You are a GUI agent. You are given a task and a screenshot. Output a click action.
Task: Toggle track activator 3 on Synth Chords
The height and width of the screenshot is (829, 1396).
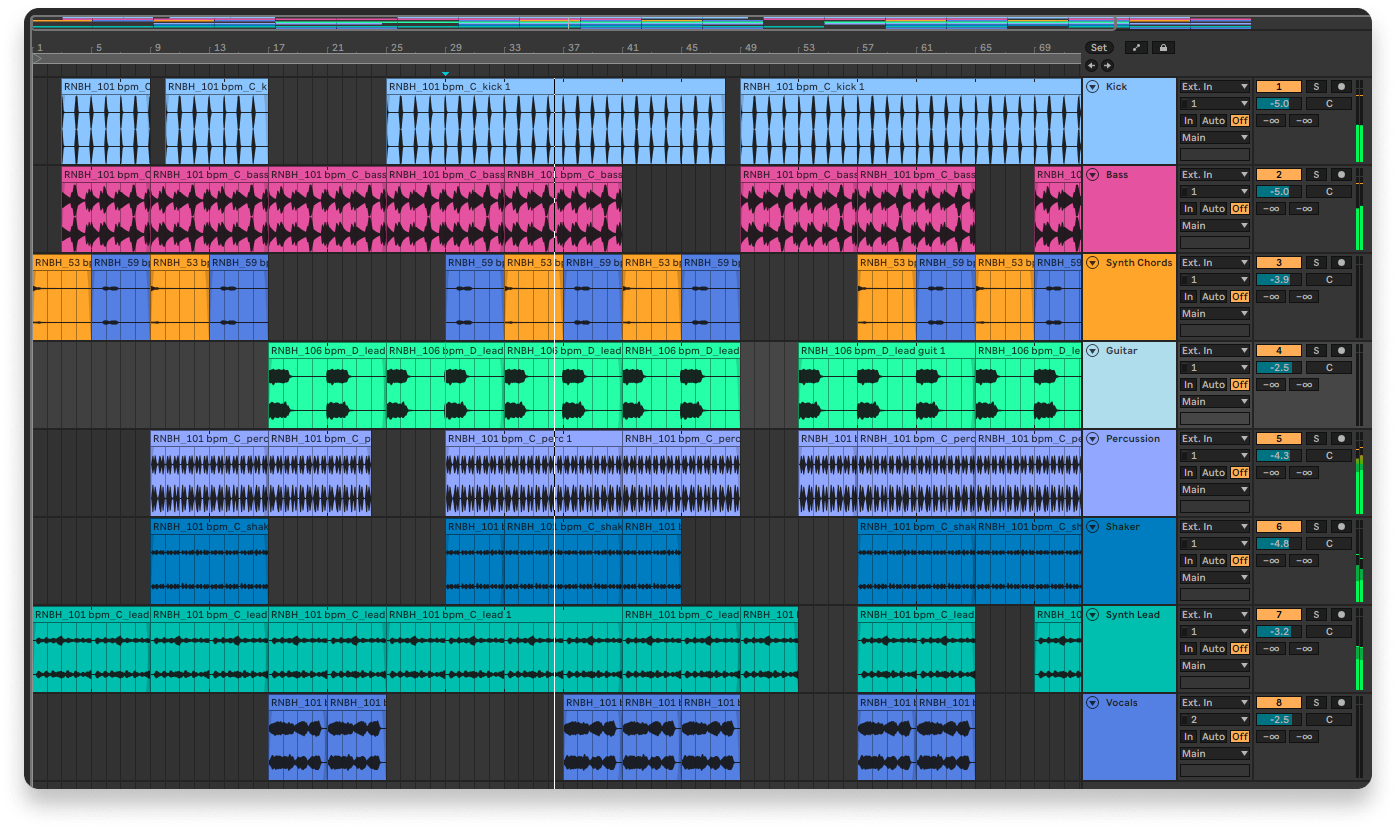click(1279, 264)
